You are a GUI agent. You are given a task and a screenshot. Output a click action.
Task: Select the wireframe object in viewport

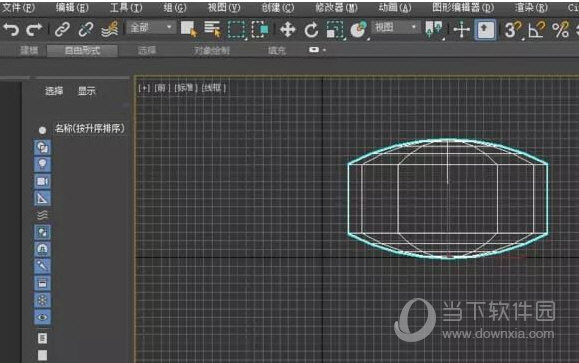tap(448, 198)
